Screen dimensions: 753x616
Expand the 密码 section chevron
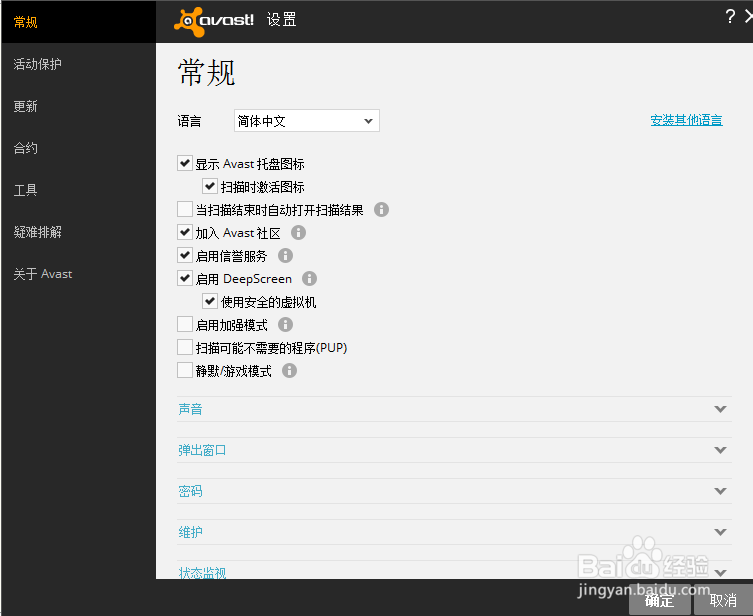coord(720,491)
